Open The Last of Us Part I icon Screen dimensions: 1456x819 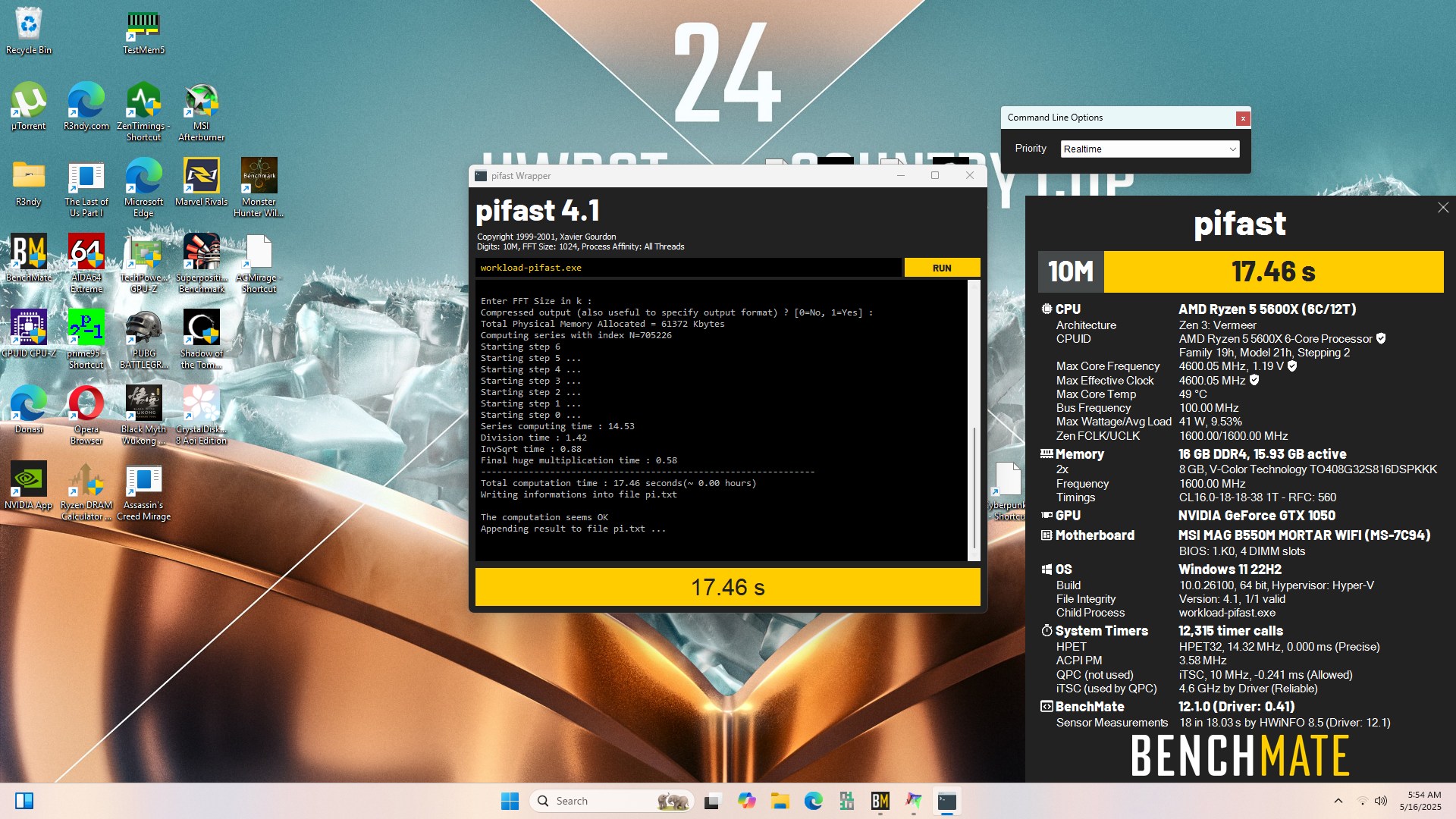tap(86, 187)
